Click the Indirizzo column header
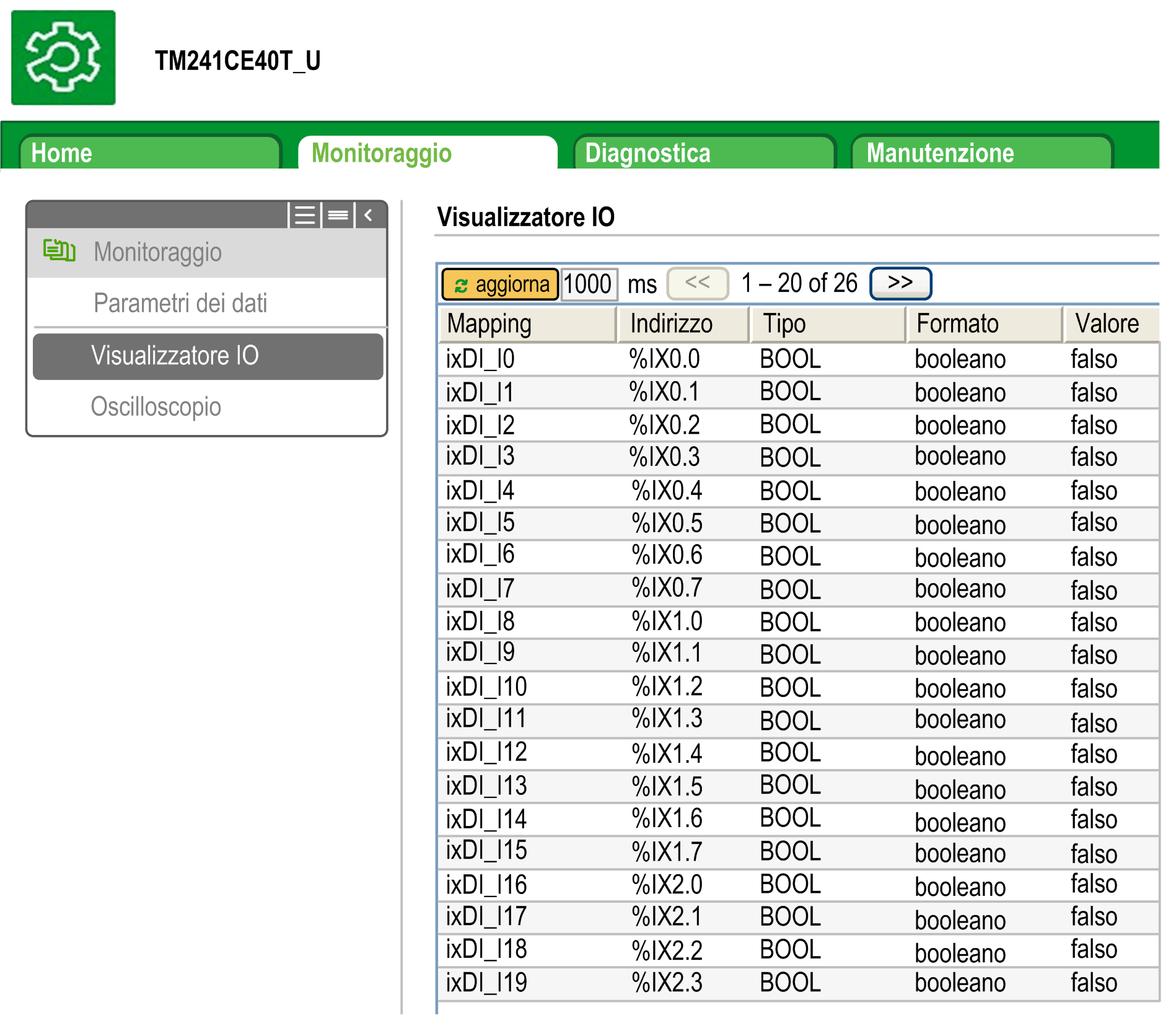1176x1031 pixels. [683, 324]
